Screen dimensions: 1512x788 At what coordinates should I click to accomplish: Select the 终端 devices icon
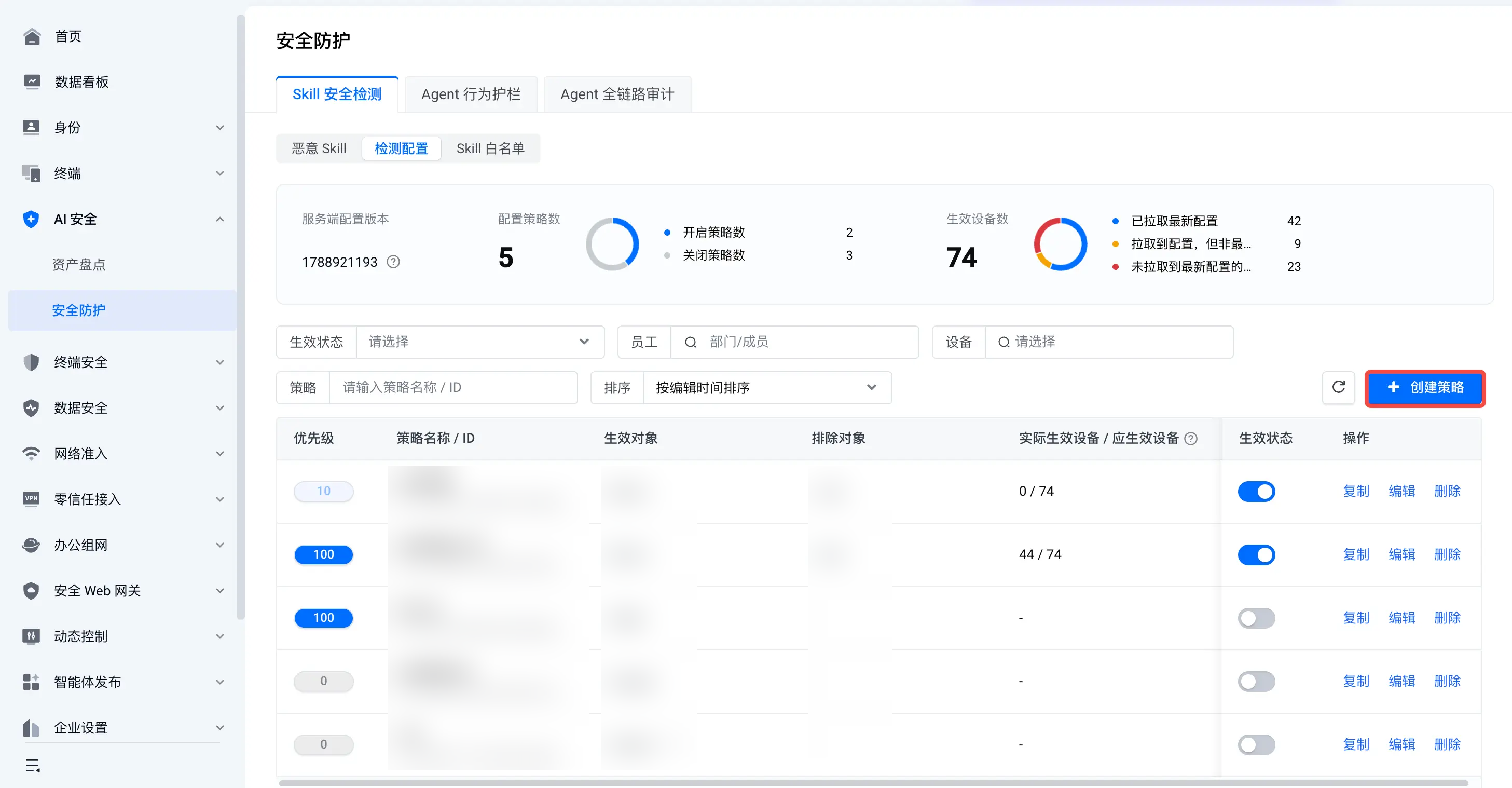click(x=32, y=173)
